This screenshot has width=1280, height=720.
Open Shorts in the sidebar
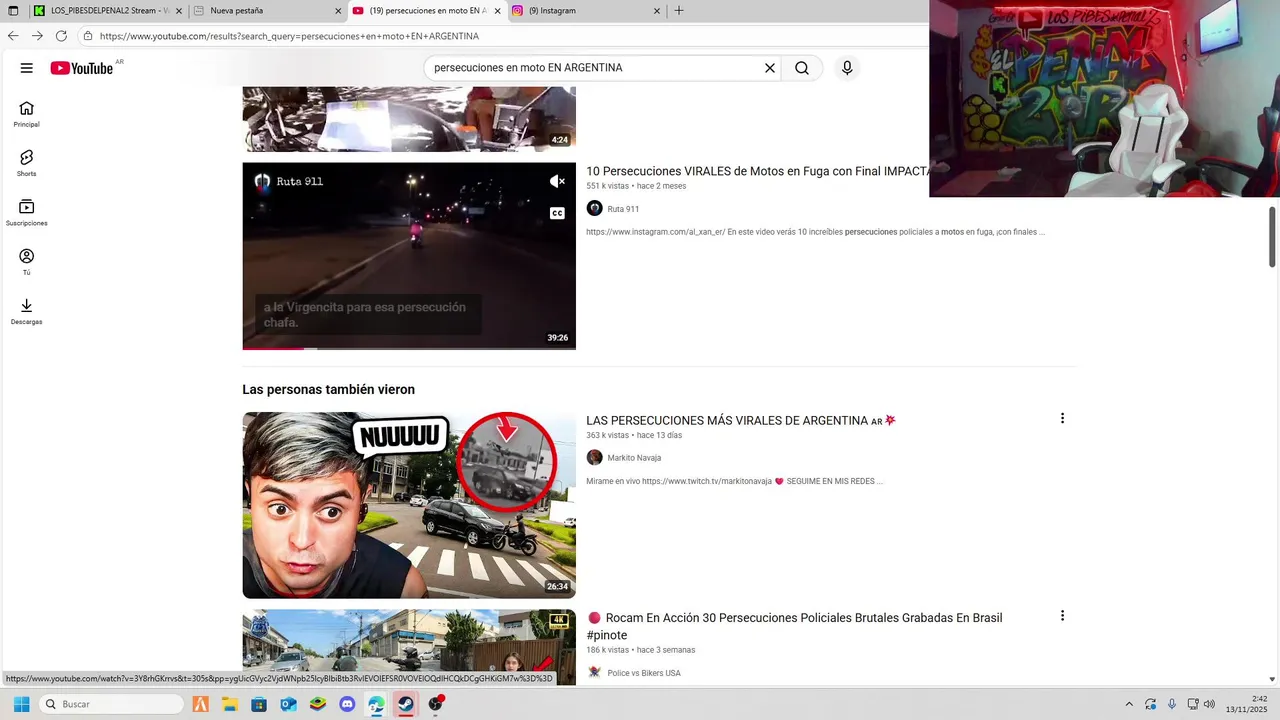[26, 164]
